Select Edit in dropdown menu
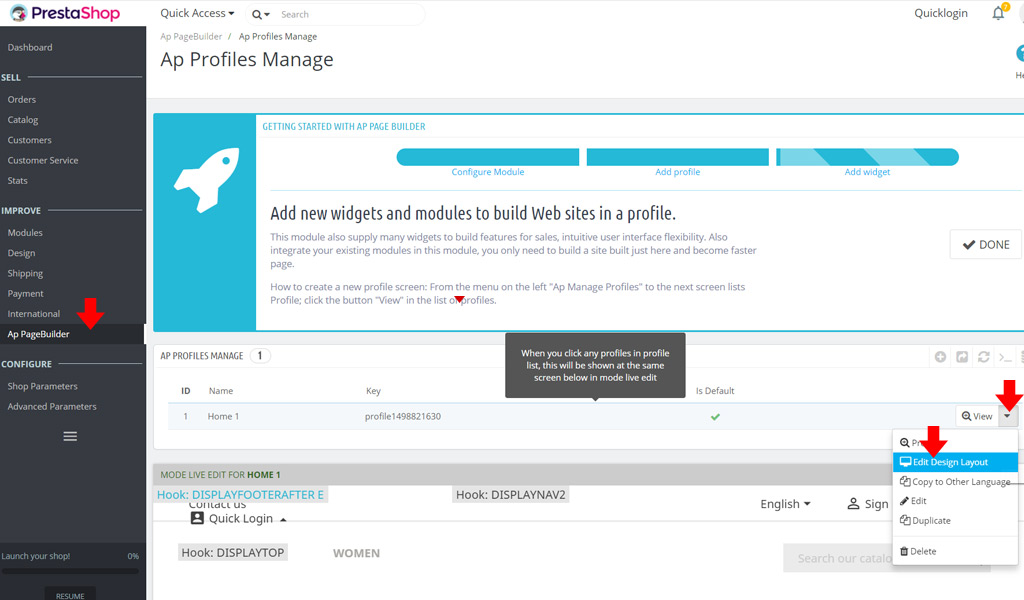Image resolution: width=1024 pixels, height=600 pixels. (955, 501)
